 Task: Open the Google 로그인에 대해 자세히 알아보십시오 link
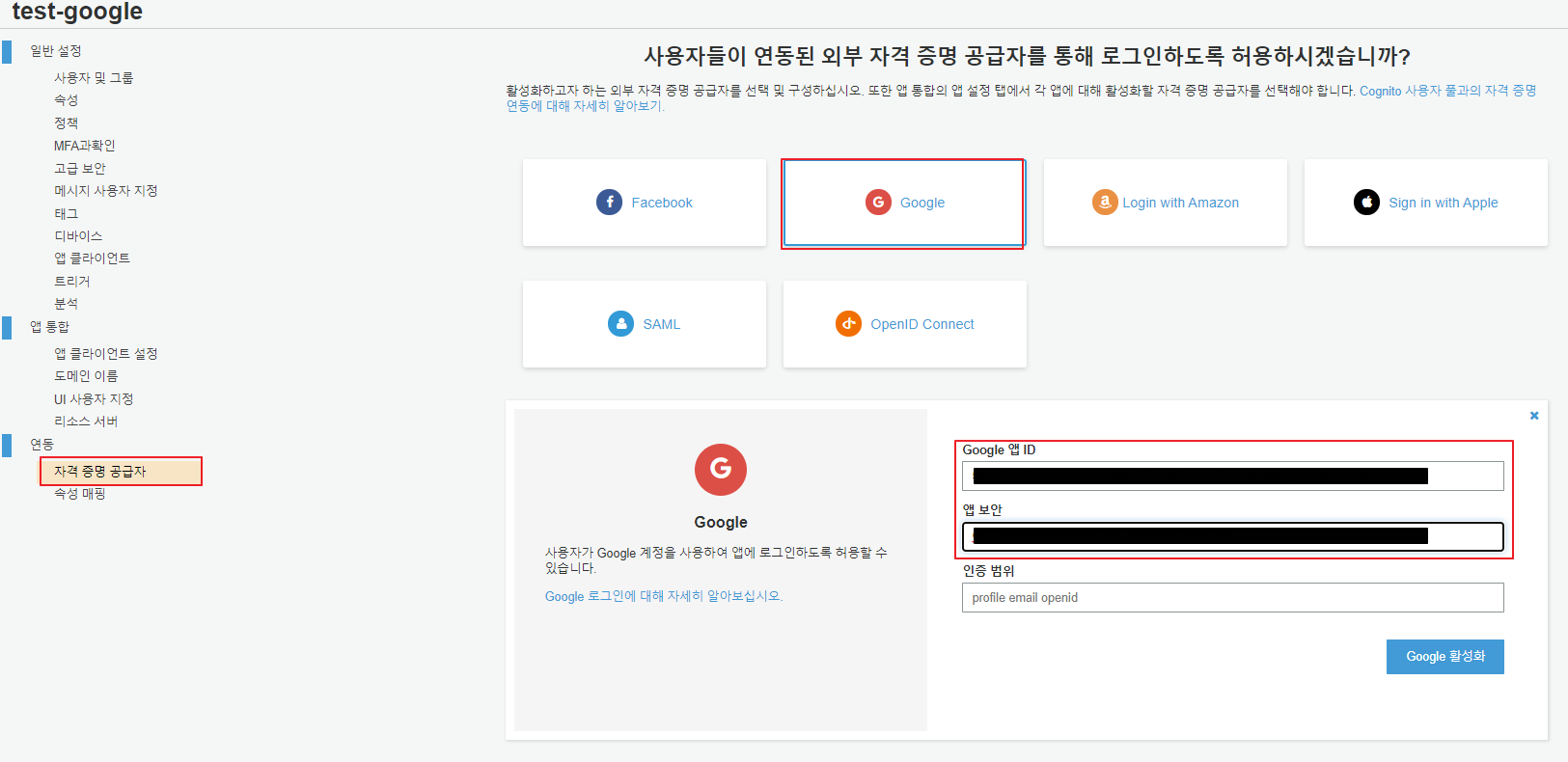point(664,596)
